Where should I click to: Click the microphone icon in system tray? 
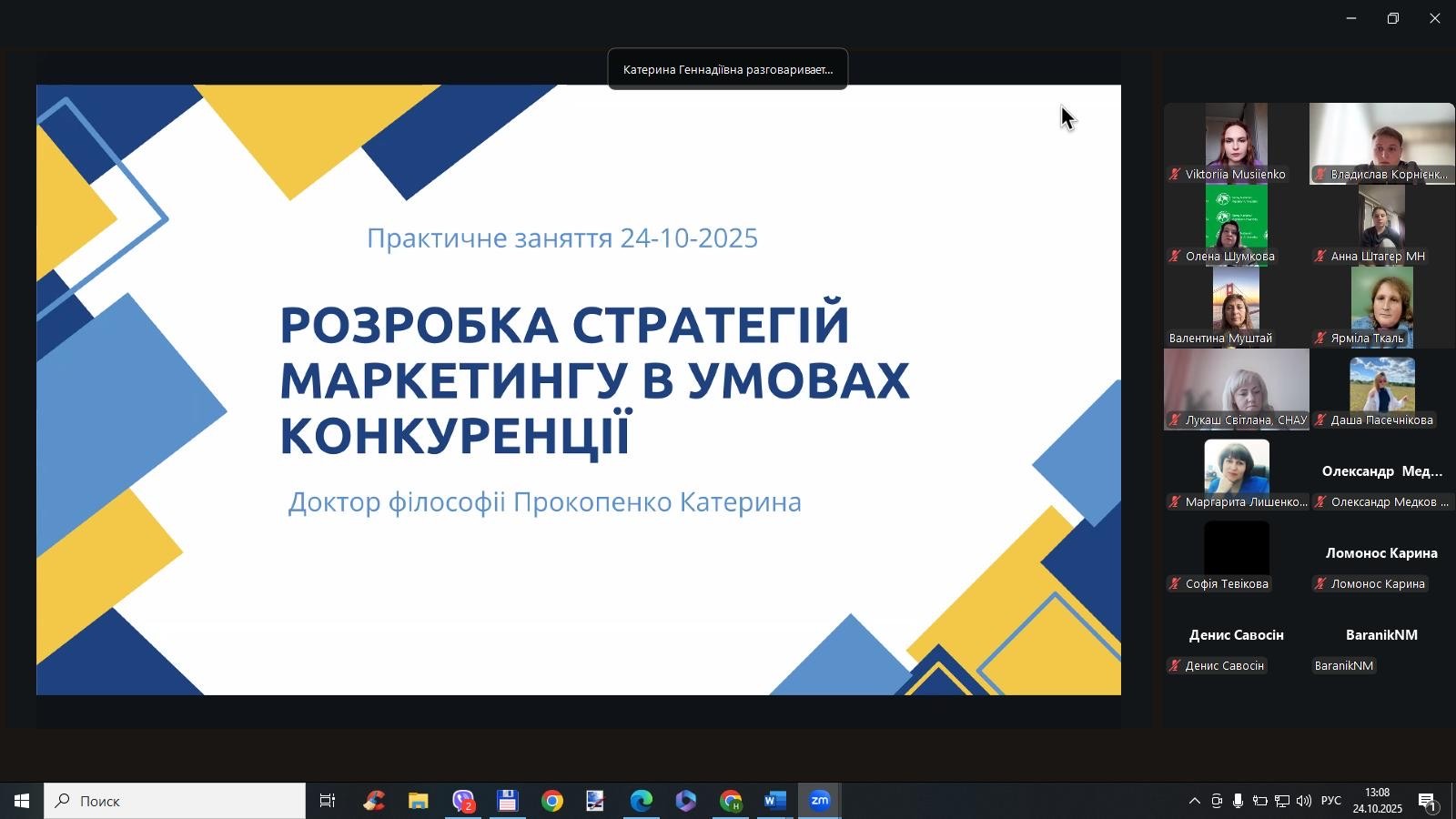click(x=1238, y=801)
